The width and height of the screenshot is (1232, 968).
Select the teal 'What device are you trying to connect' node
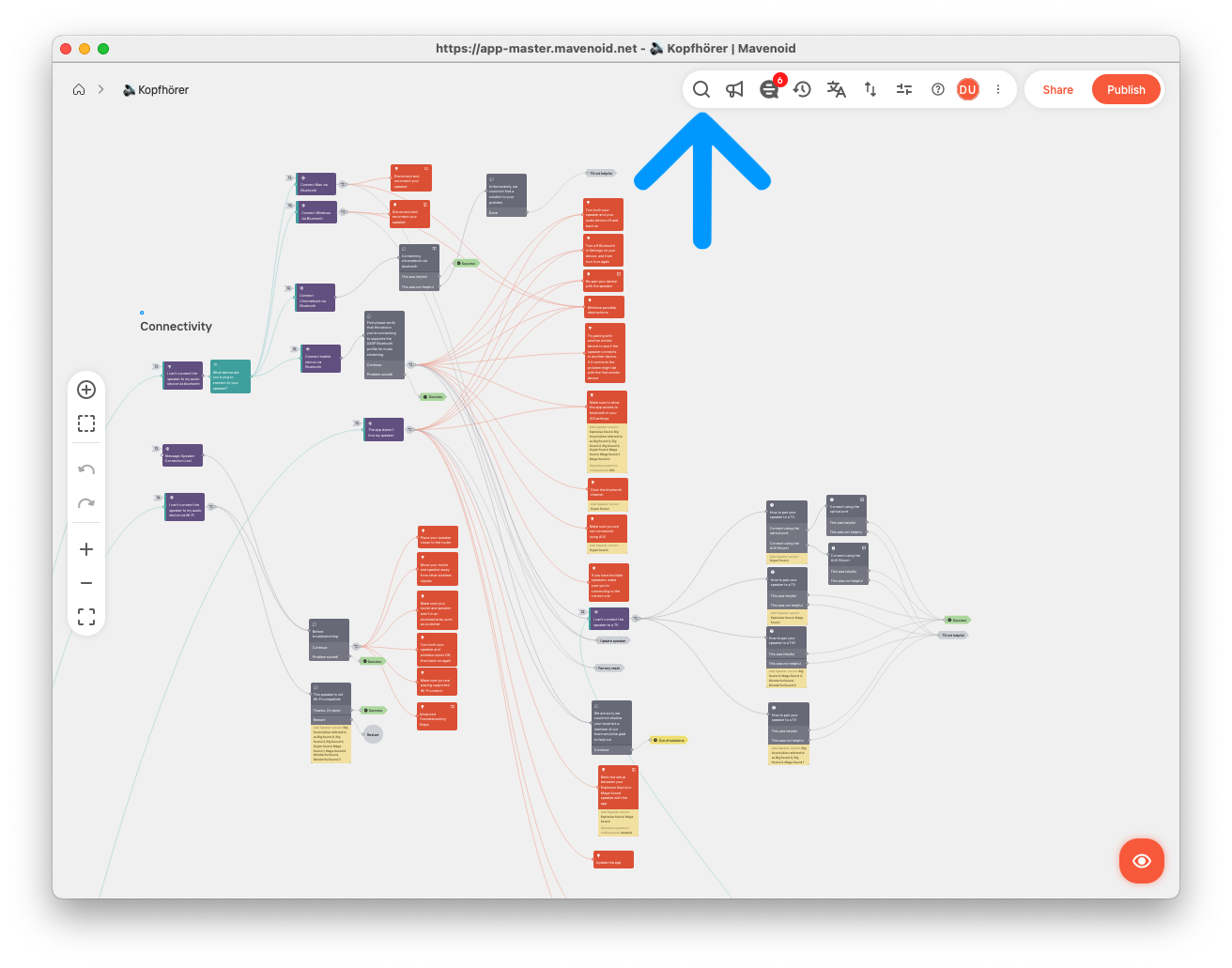click(x=230, y=376)
